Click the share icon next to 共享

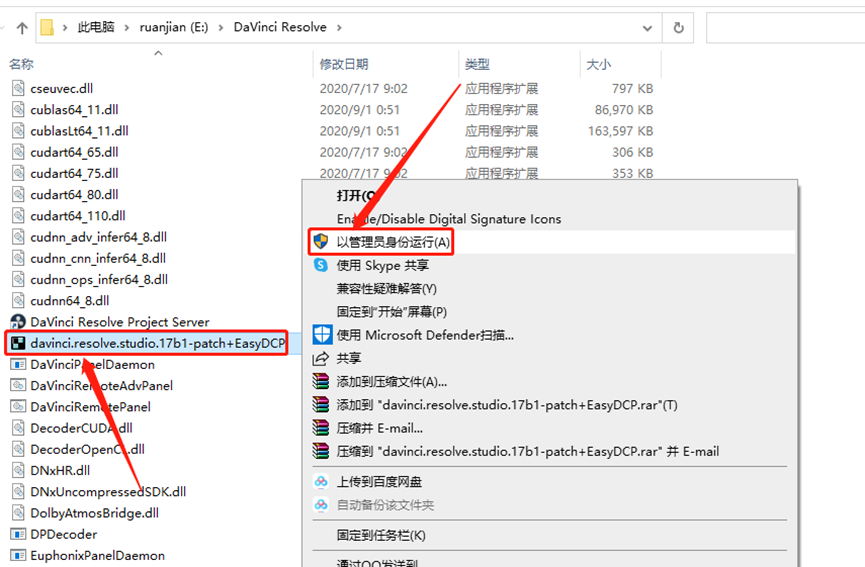click(321, 359)
